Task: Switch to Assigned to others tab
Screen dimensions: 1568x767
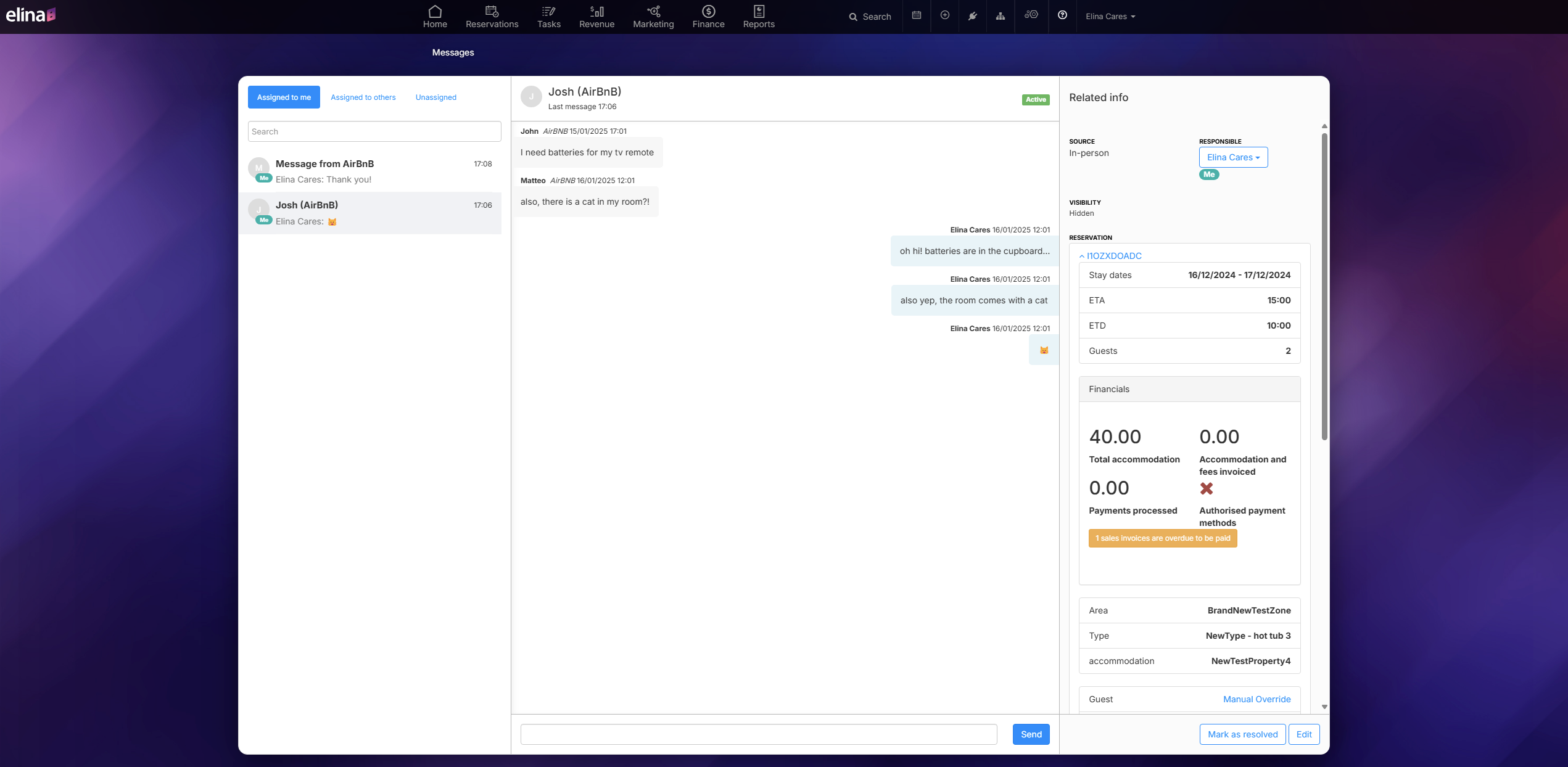Action: coord(363,97)
